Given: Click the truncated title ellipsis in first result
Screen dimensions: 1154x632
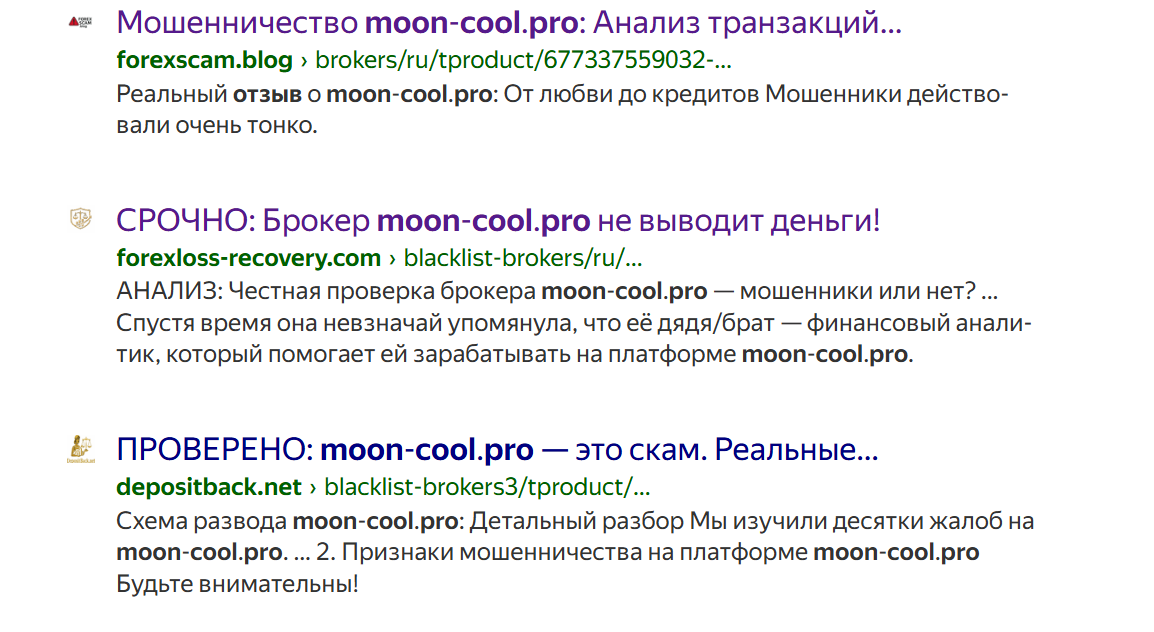Looking at the screenshot, I should point(888,22).
